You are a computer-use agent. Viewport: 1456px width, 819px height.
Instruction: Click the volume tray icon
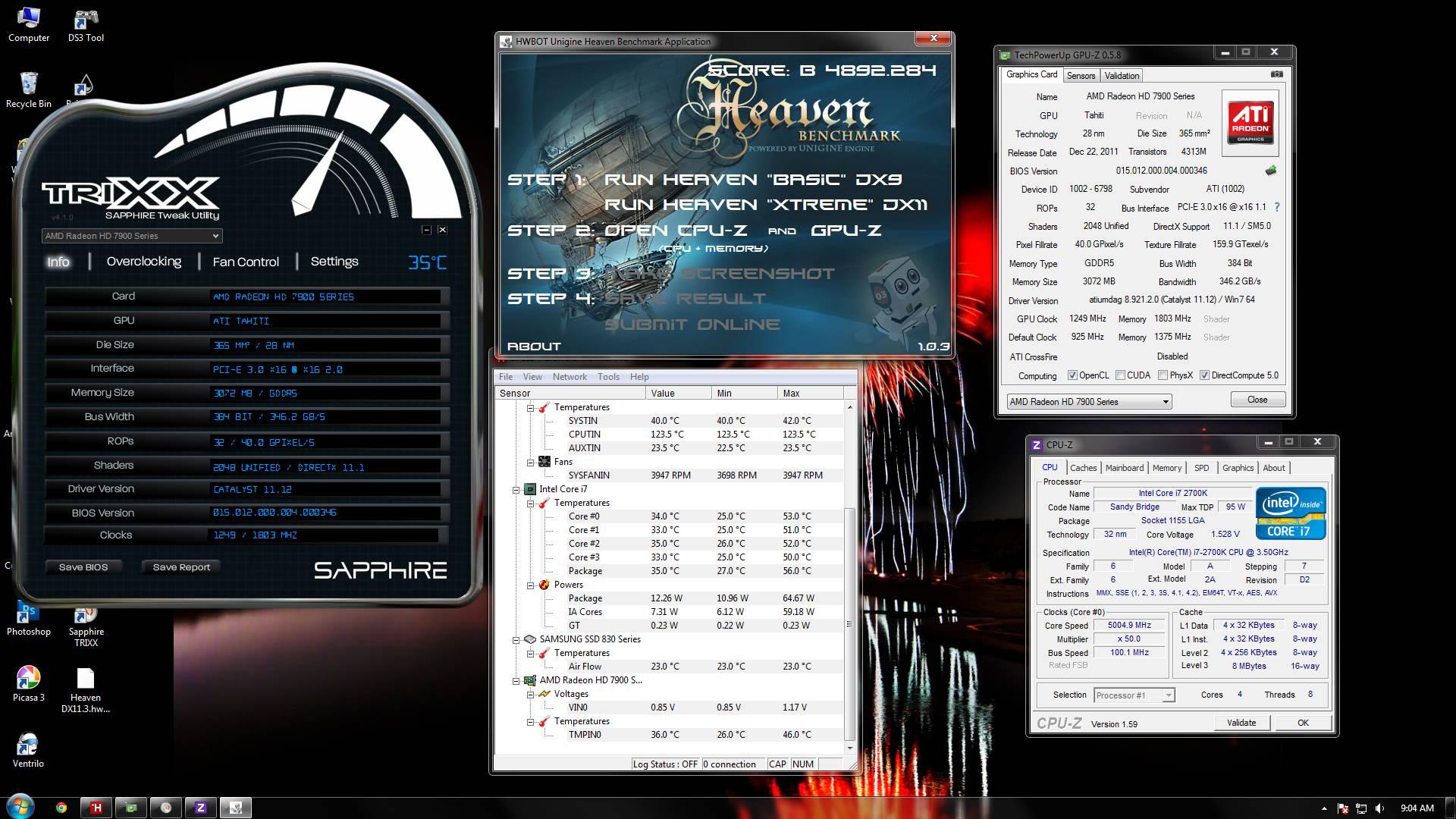1379,808
